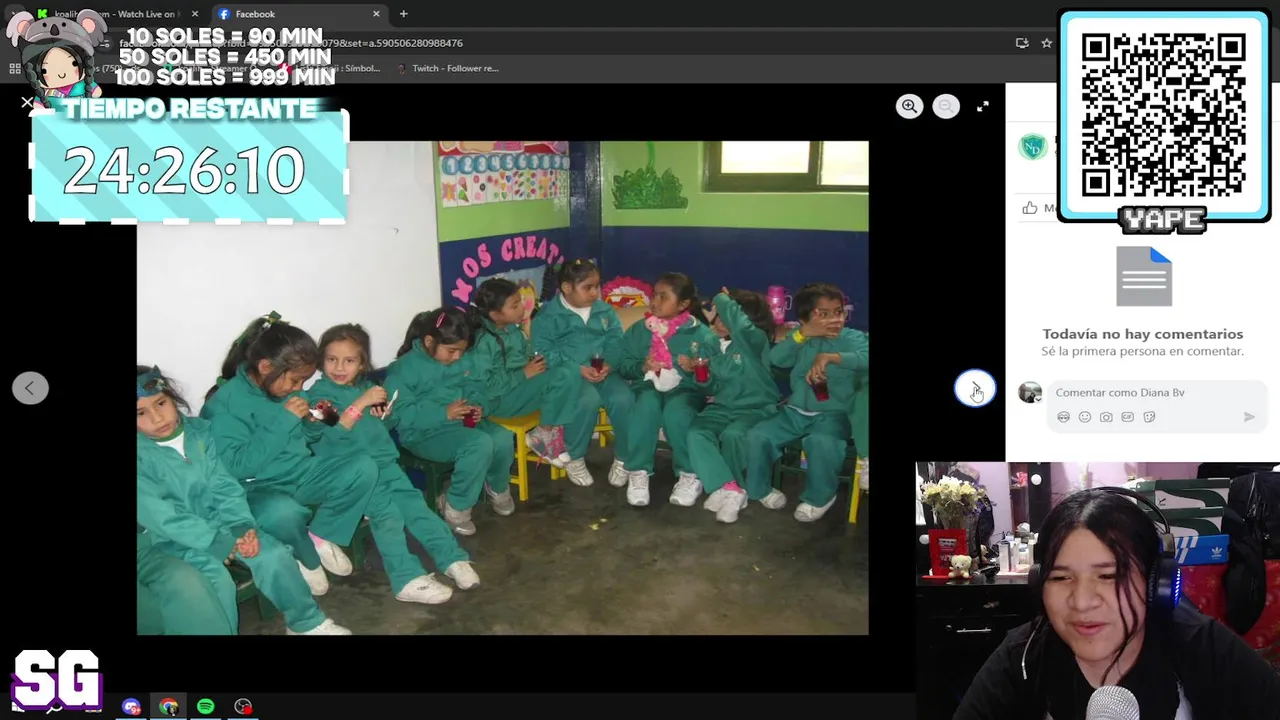This screenshot has width=1280, height=720.
Task: Enter fullscreen mode for the photo viewer
Action: pos(983,106)
